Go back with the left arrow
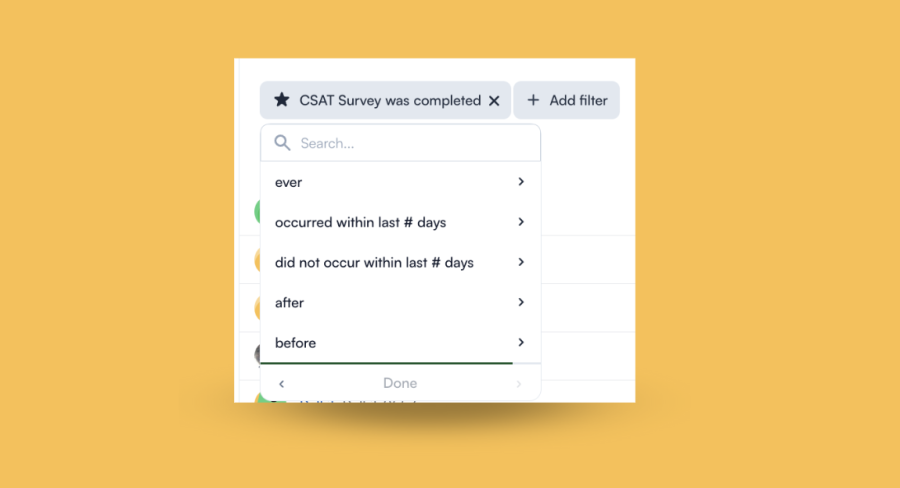Image resolution: width=900 pixels, height=488 pixels. (281, 384)
